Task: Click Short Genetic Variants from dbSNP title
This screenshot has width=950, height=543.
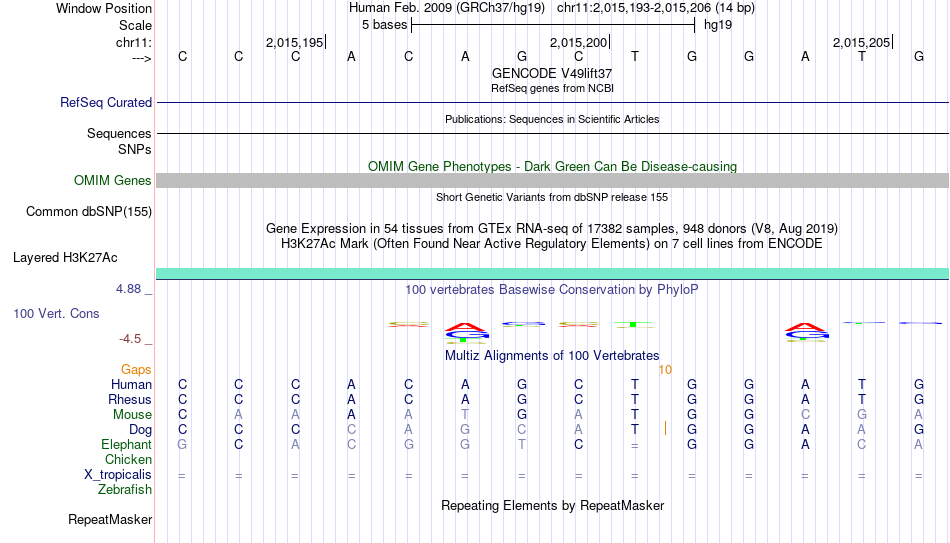Action: pos(552,197)
